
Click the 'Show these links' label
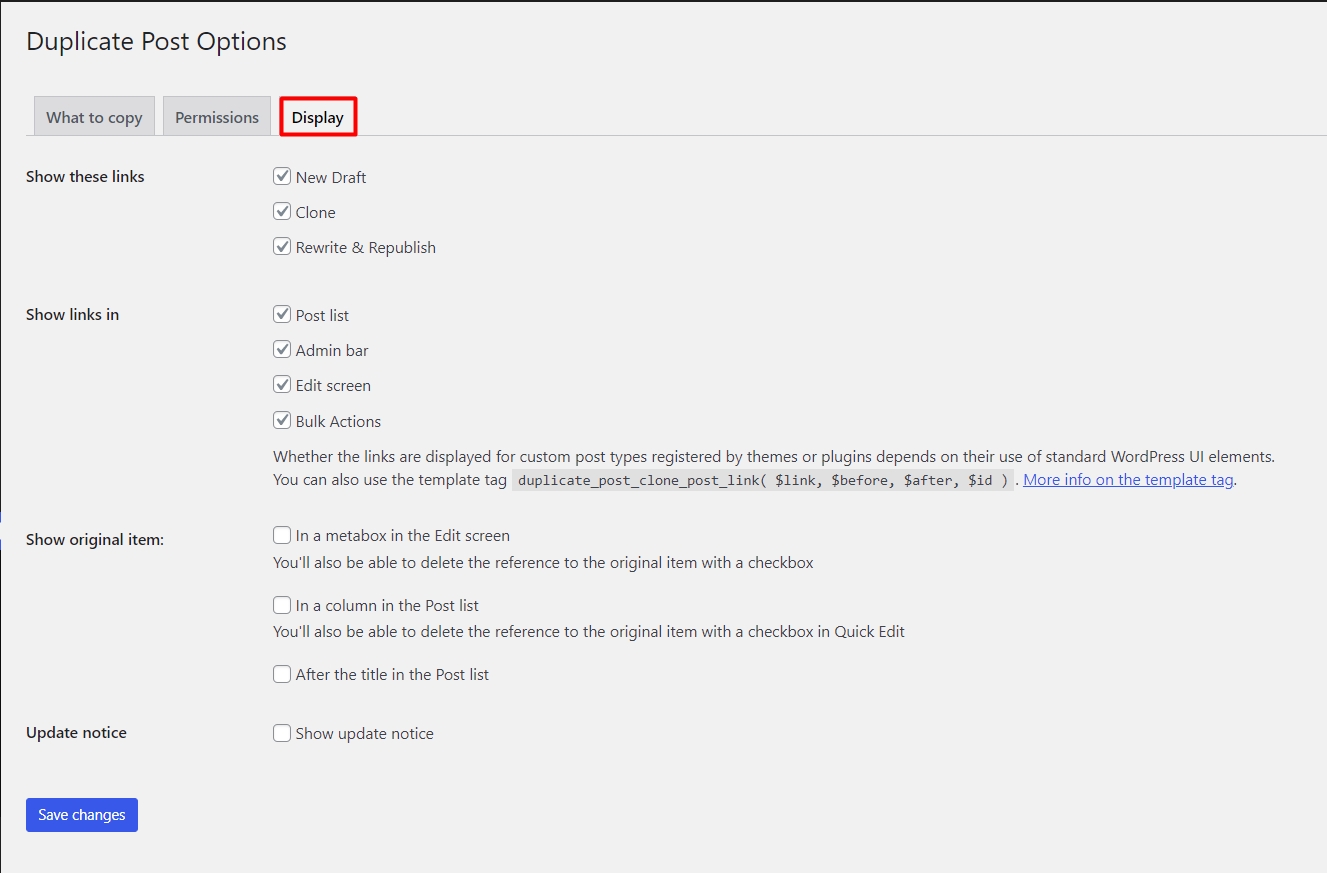click(x=85, y=176)
